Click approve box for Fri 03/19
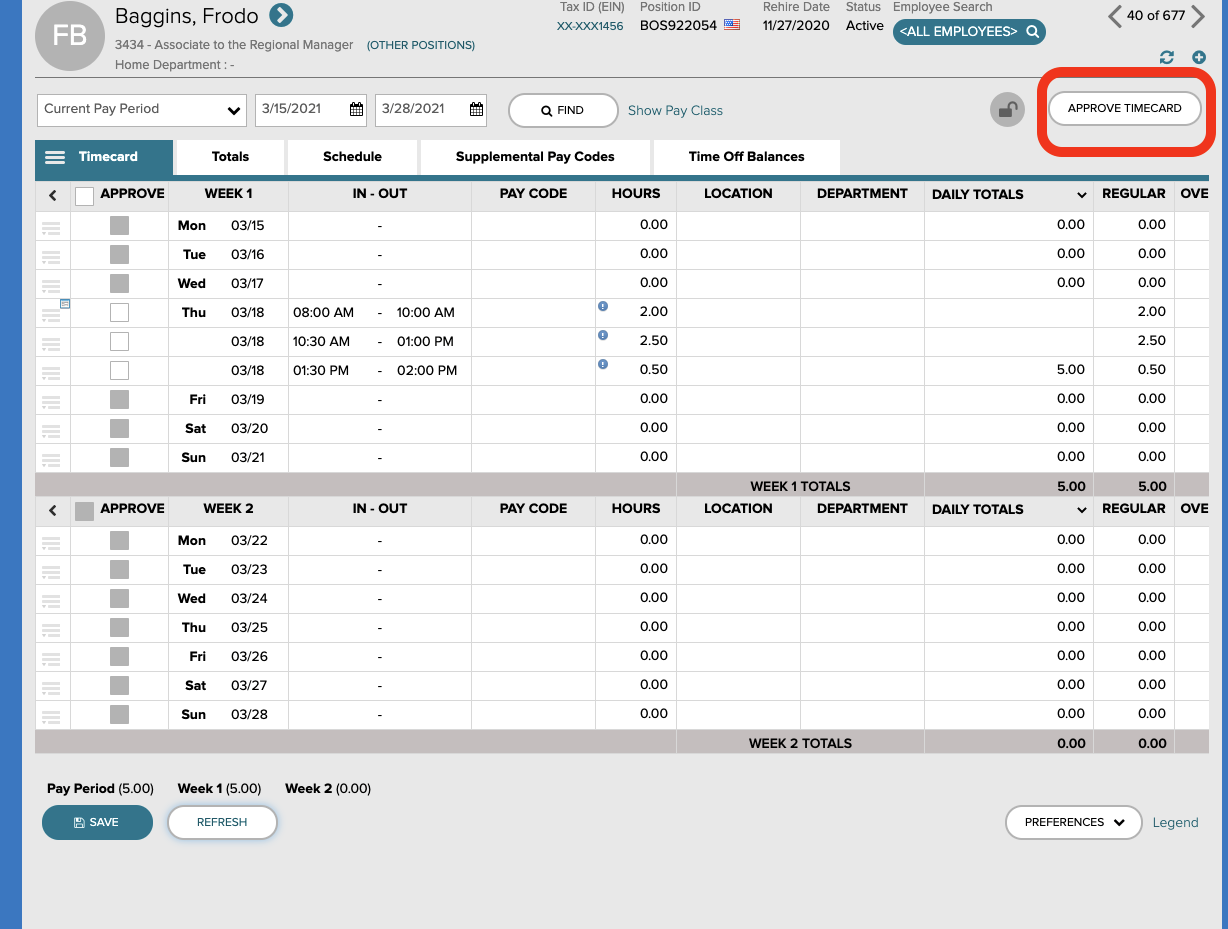The width and height of the screenshot is (1228, 929). (119, 399)
